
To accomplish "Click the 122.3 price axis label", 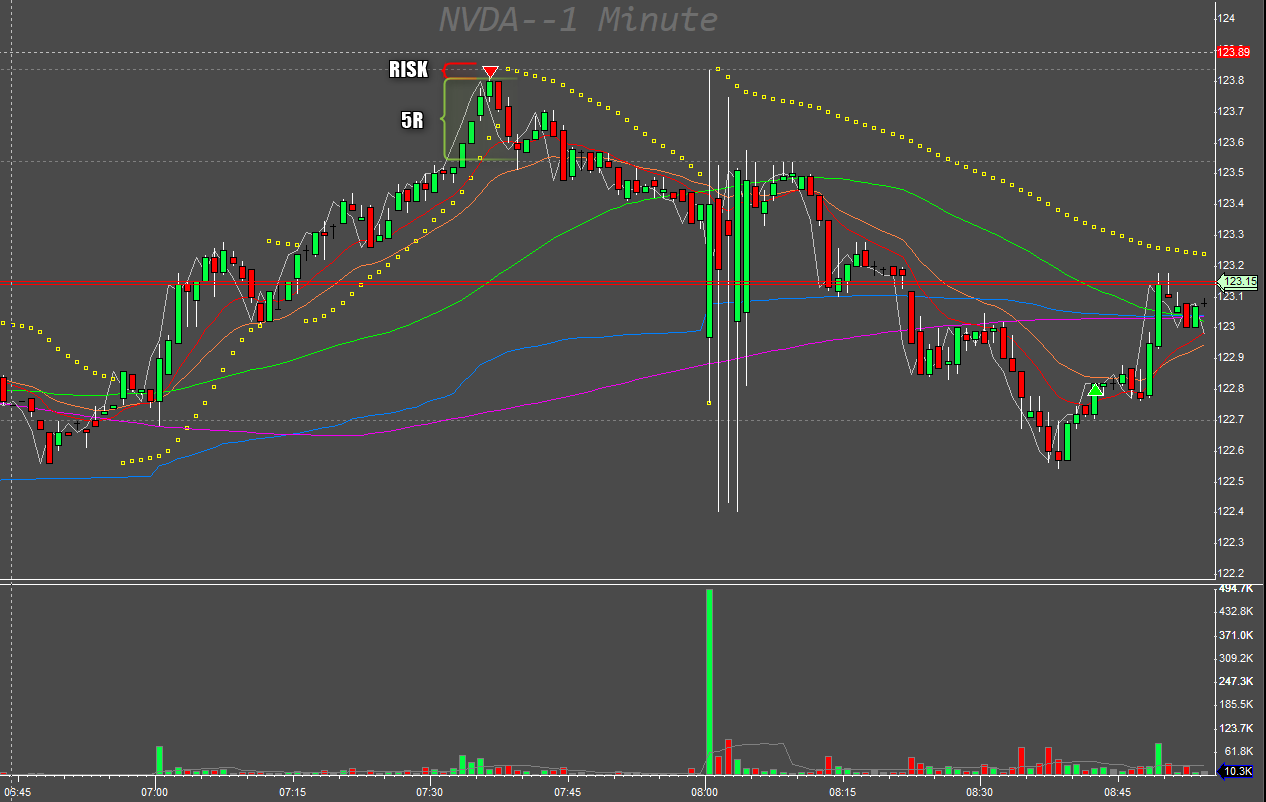I will pos(1231,543).
